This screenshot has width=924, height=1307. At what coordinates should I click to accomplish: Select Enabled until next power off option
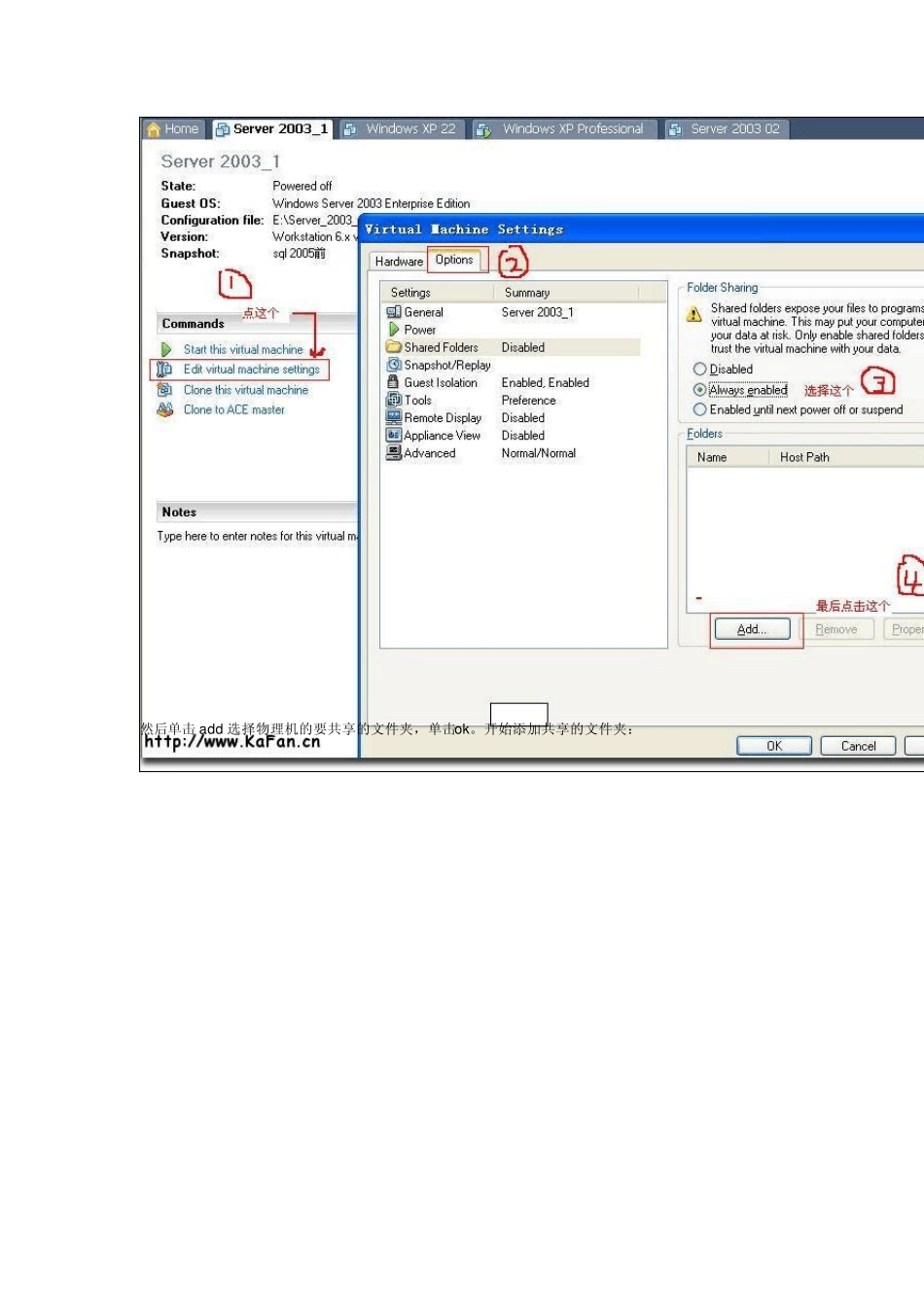699,409
